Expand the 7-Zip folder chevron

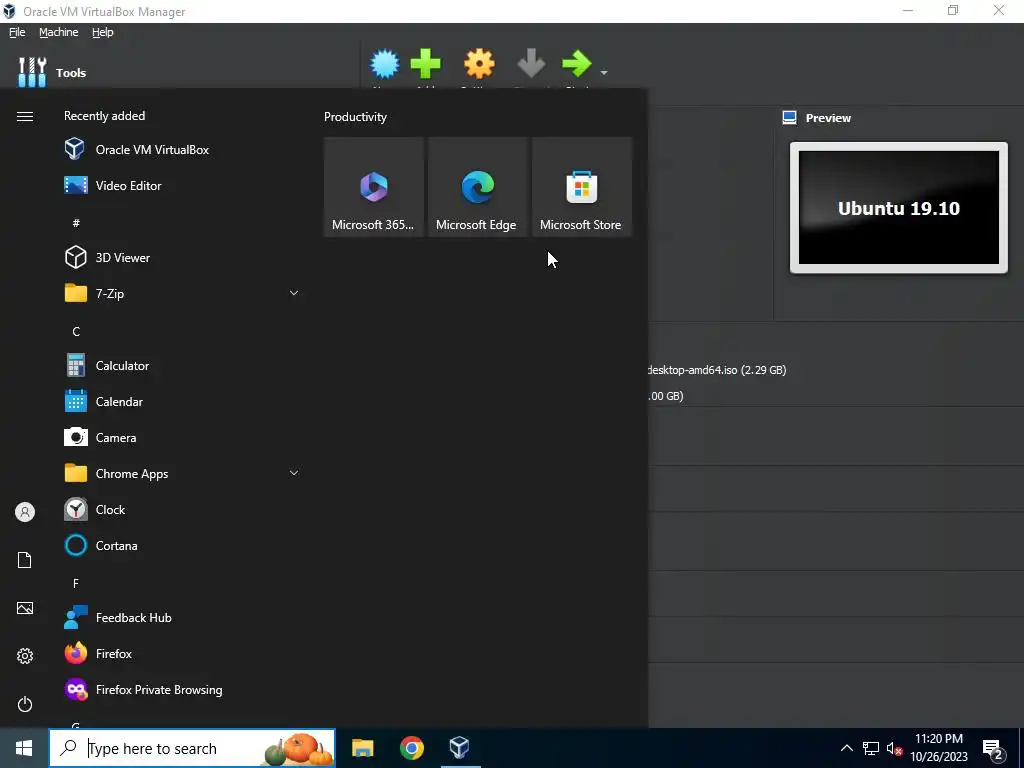pyautogui.click(x=294, y=293)
